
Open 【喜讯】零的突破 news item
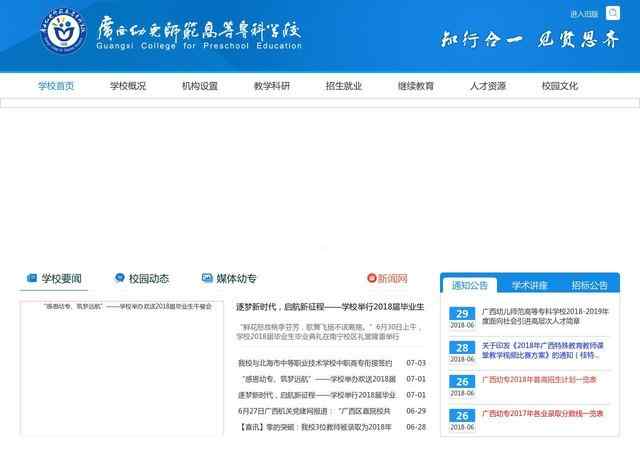[x=315, y=427]
